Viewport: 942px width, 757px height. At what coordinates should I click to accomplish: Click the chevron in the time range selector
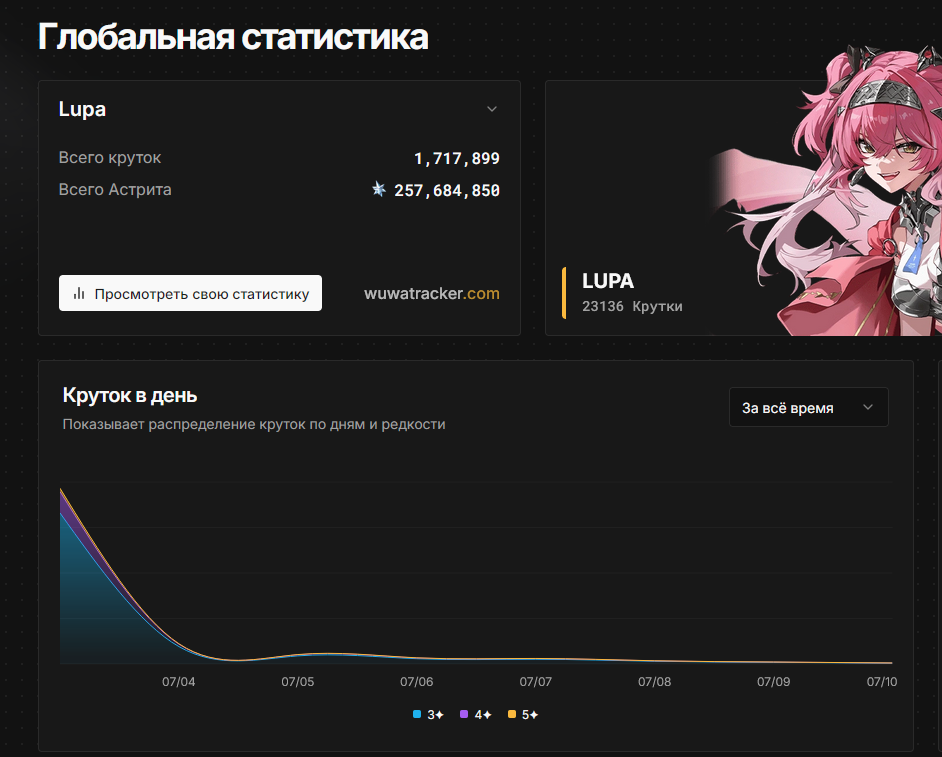(x=868, y=407)
